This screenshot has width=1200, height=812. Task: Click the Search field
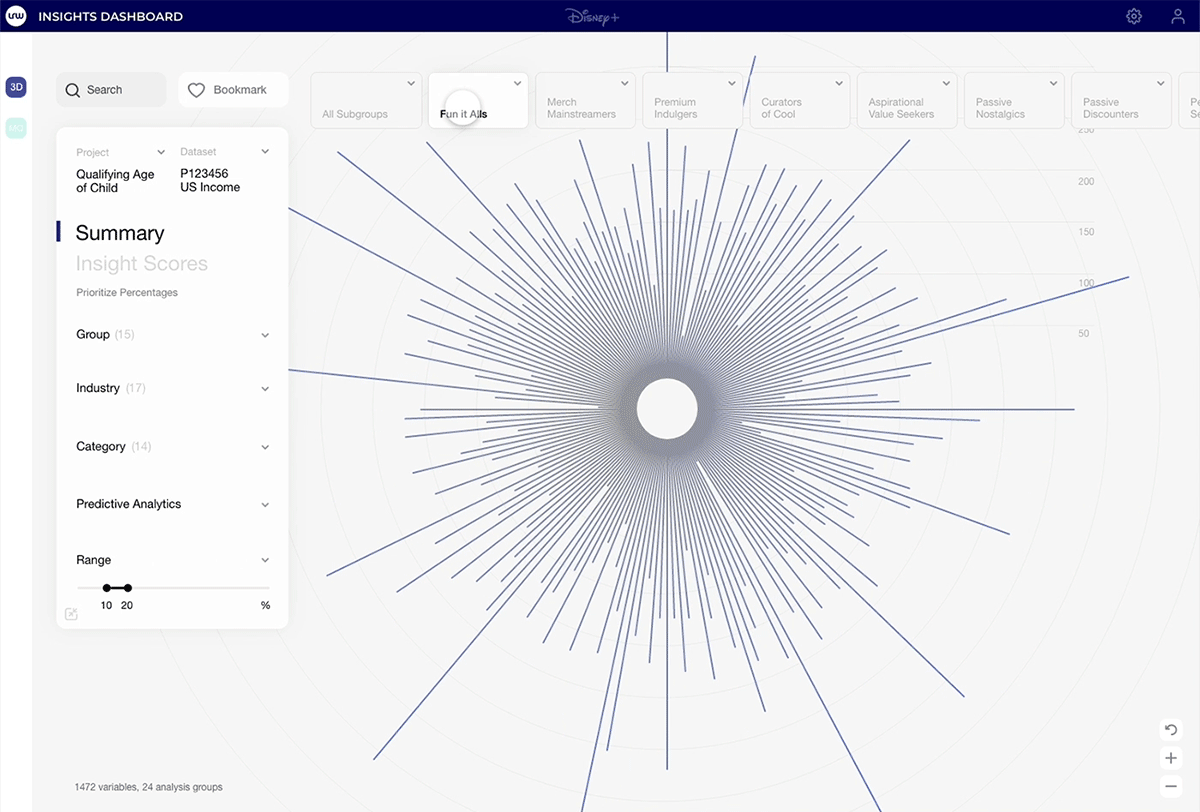click(x=111, y=90)
